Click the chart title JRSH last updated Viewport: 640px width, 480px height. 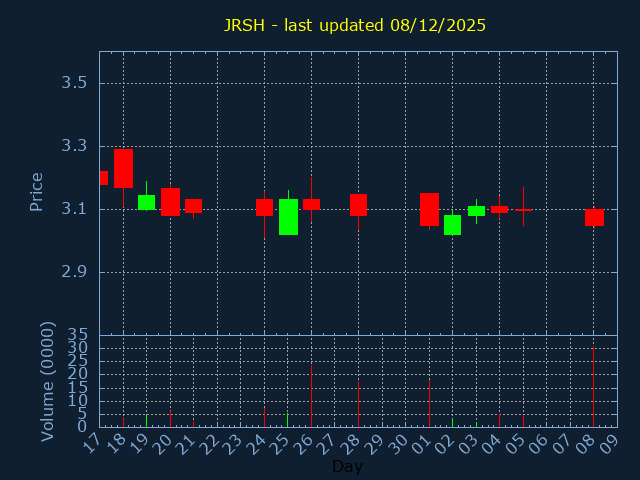point(354,25)
